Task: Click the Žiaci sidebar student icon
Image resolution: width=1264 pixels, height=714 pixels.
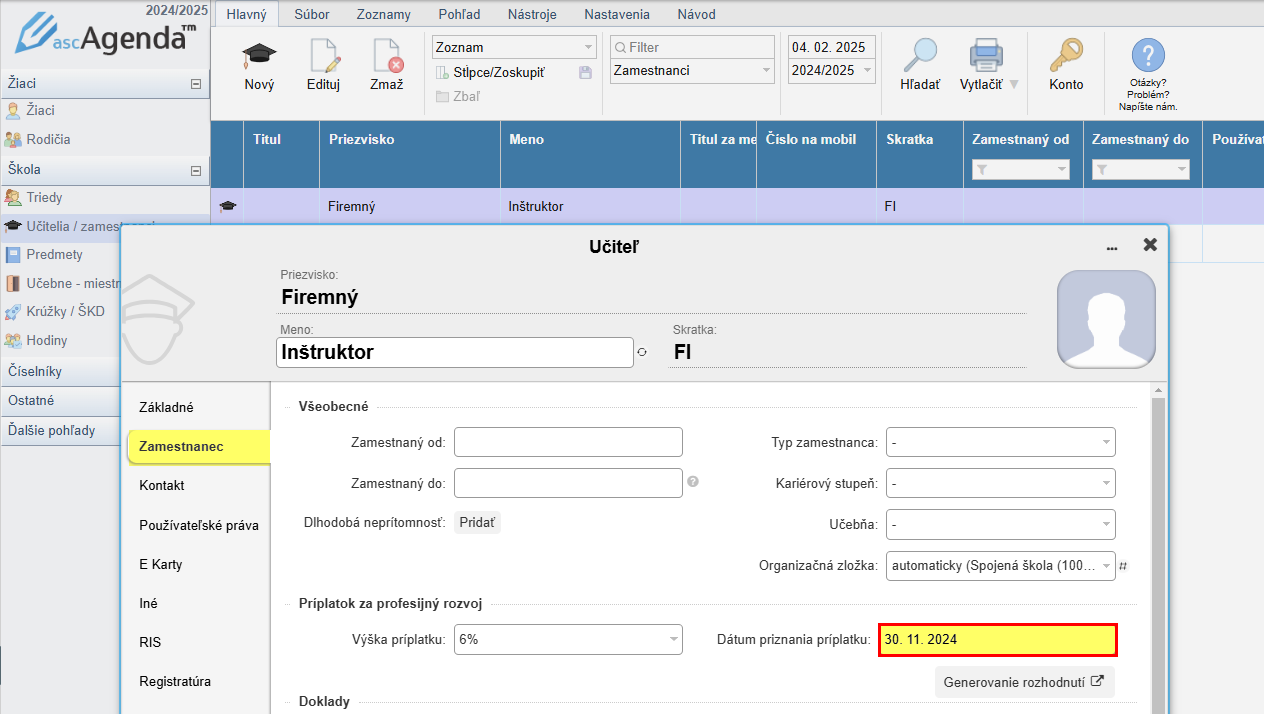Action: click(13, 110)
